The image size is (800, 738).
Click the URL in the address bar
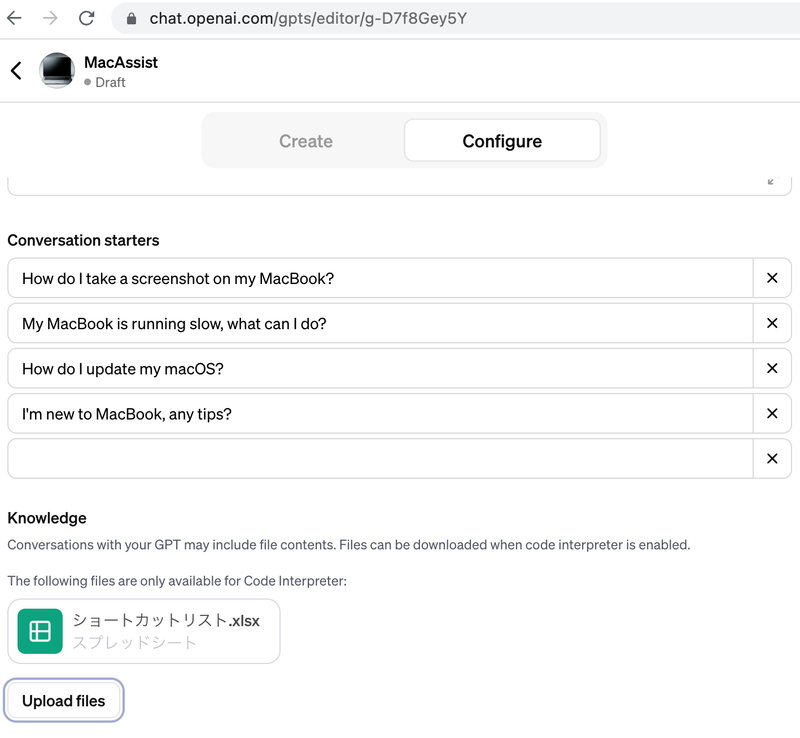click(308, 18)
